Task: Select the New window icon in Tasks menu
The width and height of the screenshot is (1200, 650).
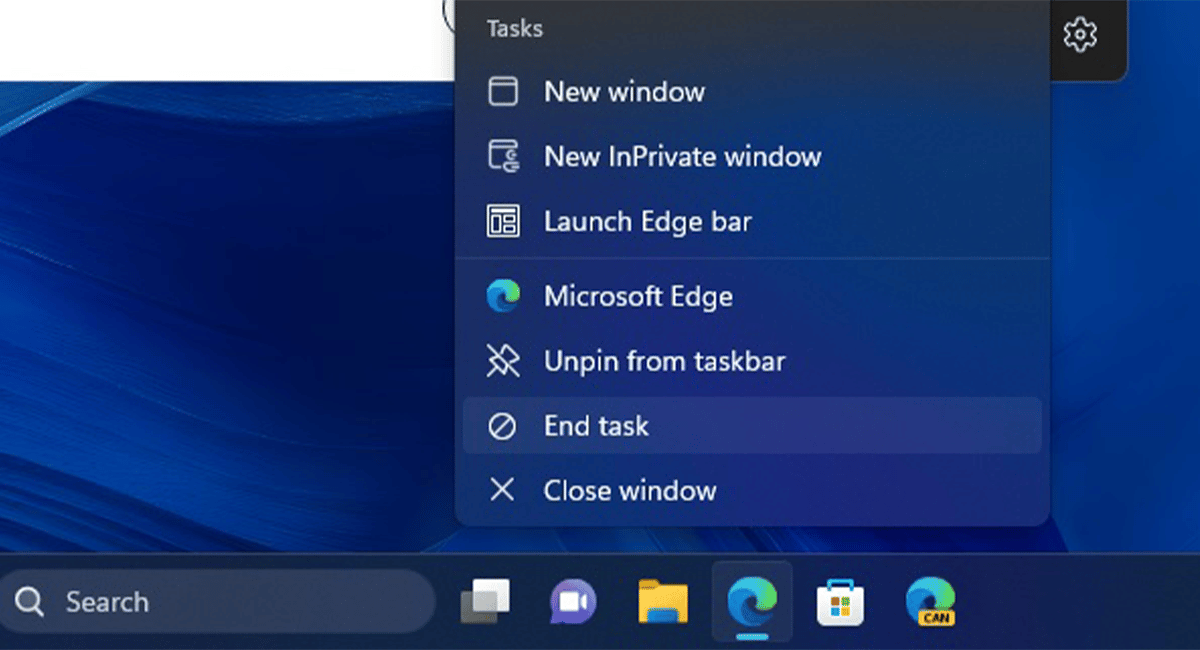Action: [503, 91]
